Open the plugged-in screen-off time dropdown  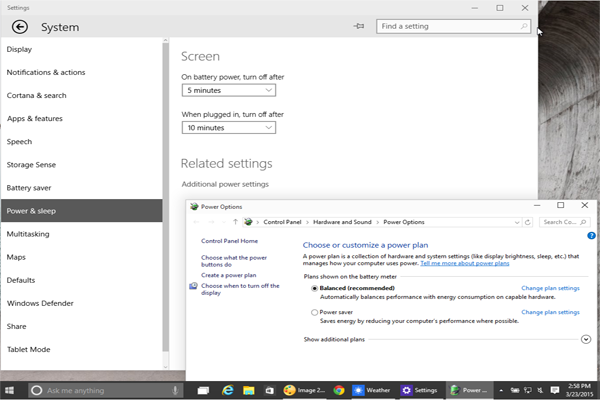coord(228,128)
